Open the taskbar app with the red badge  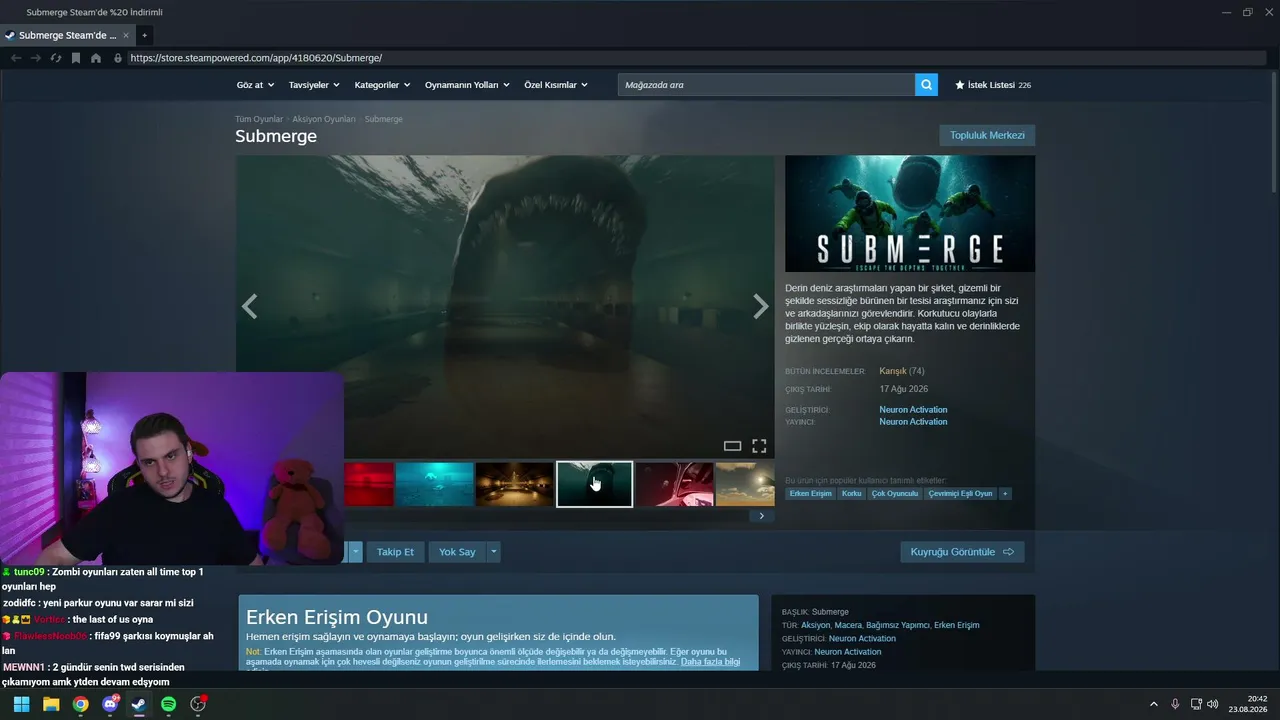[x=198, y=704]
